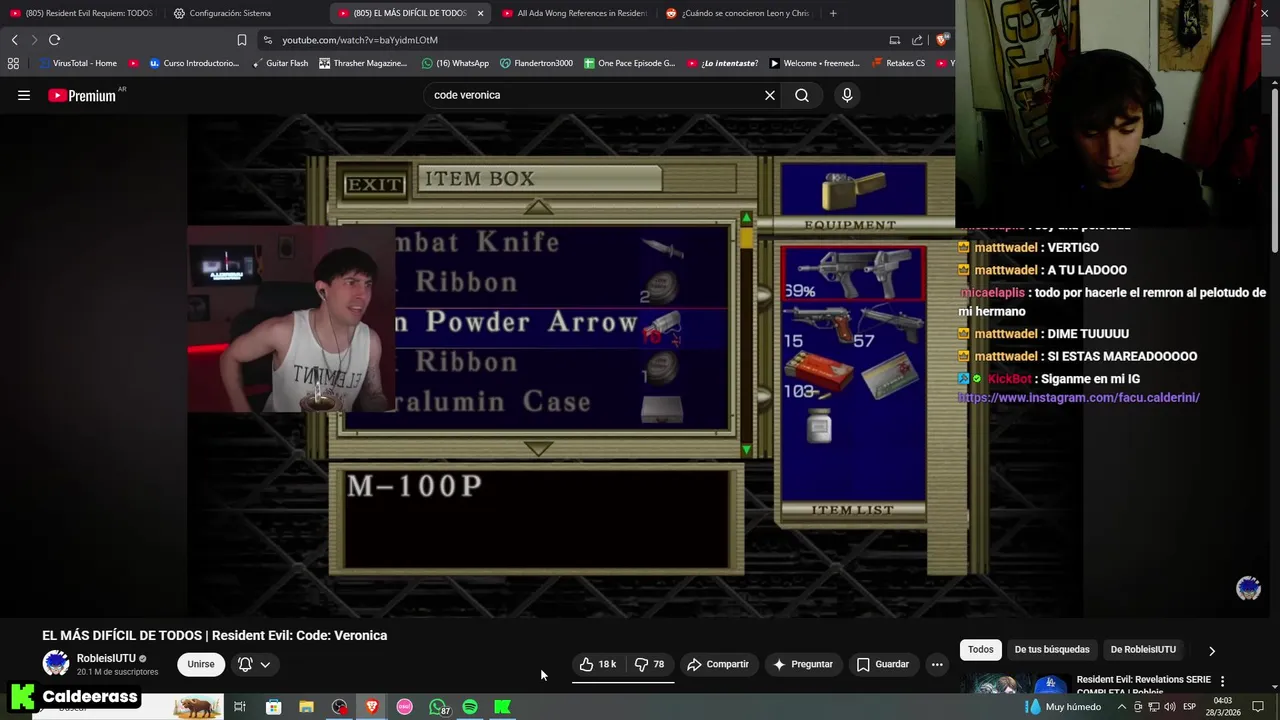Bookmark this page with bookmark icon
The image size is (1280, 720).
tap(241, 40)
